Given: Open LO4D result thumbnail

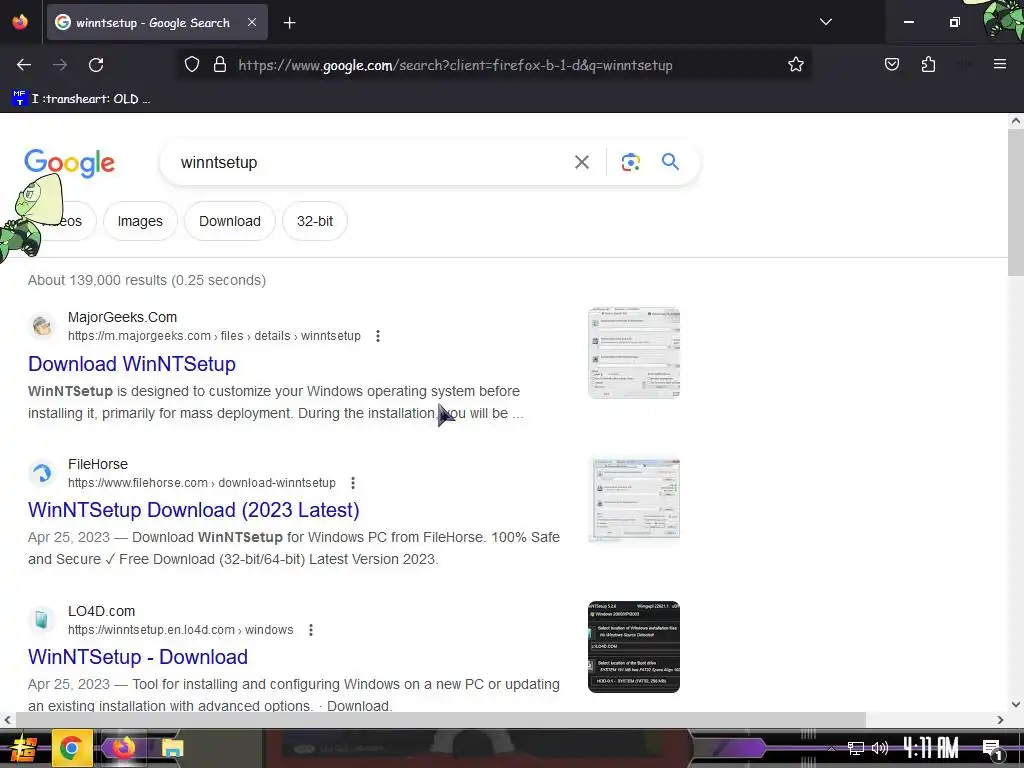Looking at the screenshot, I should (x=633, y=647).
